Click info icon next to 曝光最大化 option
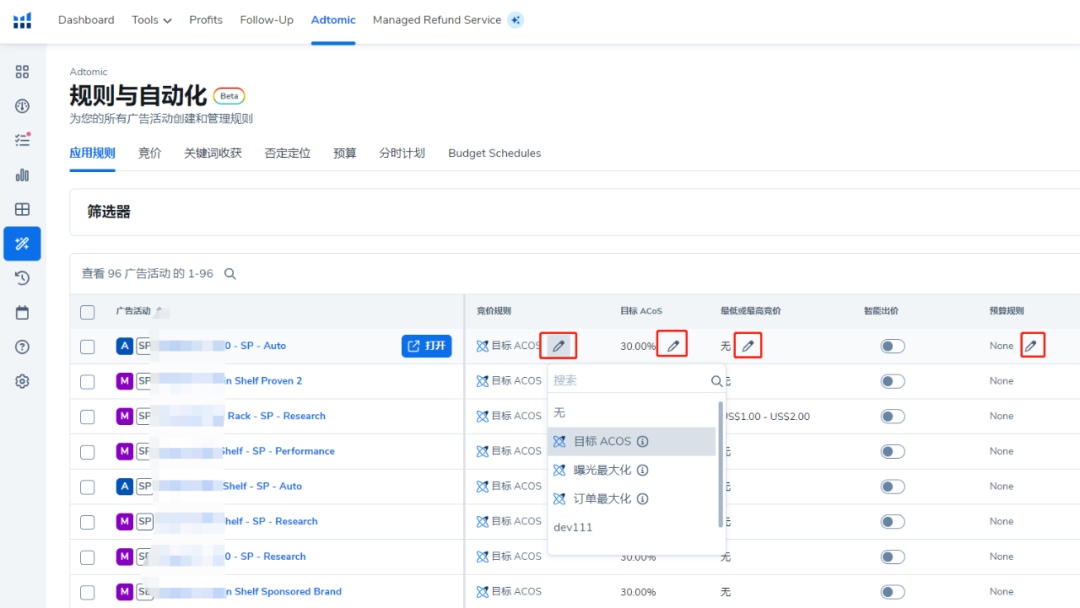 click(x=643, y=470)
